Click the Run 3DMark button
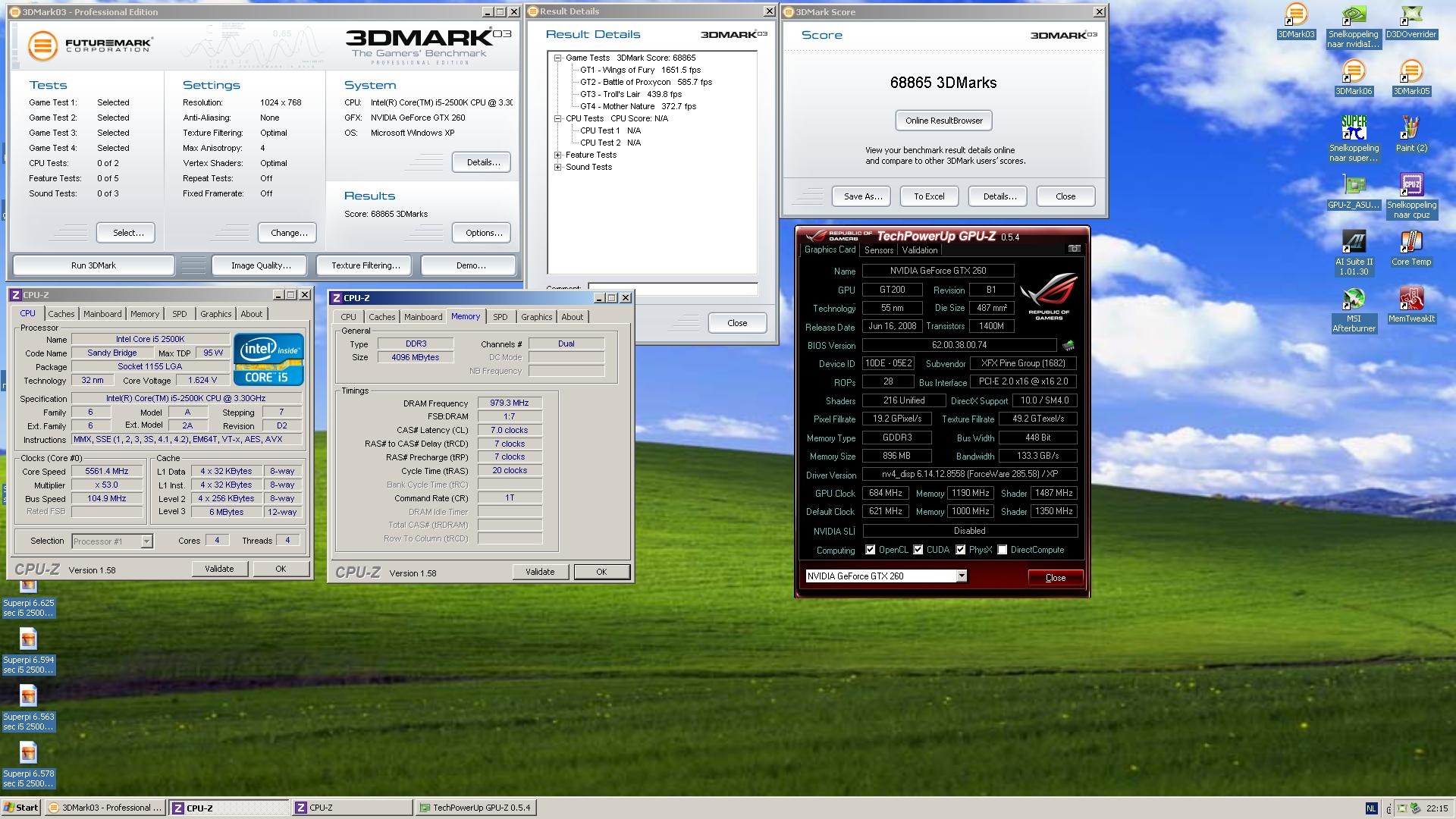The width and height of the screenshot is (1456, 819). 93,265
